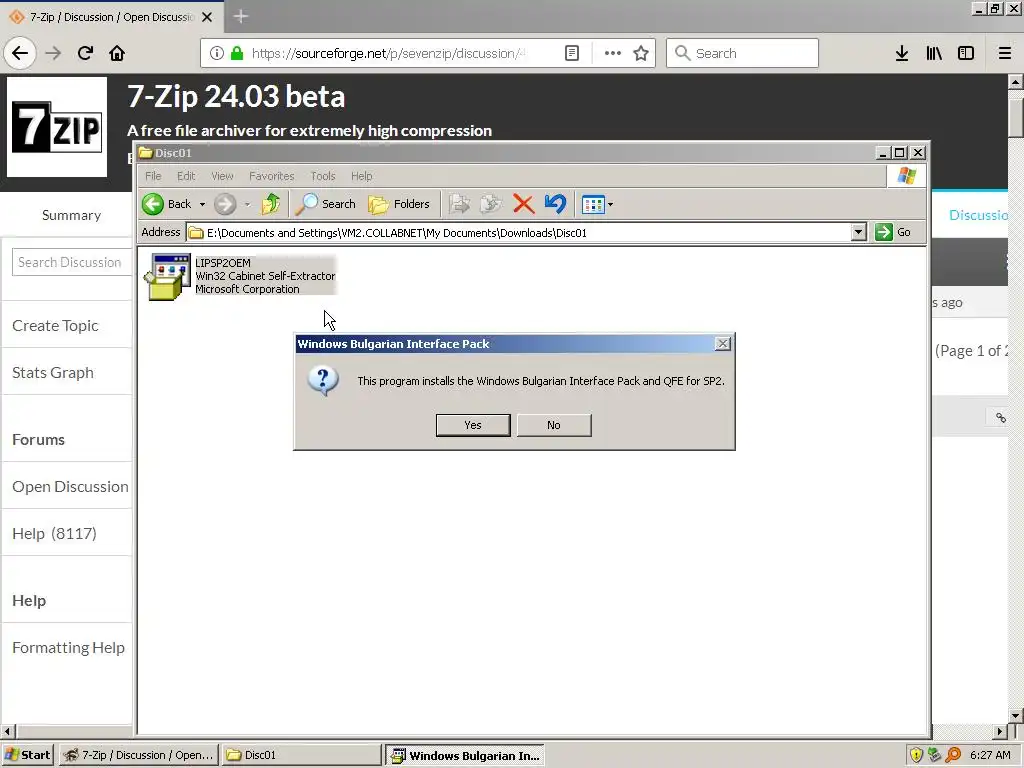This screenshot has width=1024, height=768.
Task: Toggle the Folders pane in Explorer
Action: (x=399, y=204)
